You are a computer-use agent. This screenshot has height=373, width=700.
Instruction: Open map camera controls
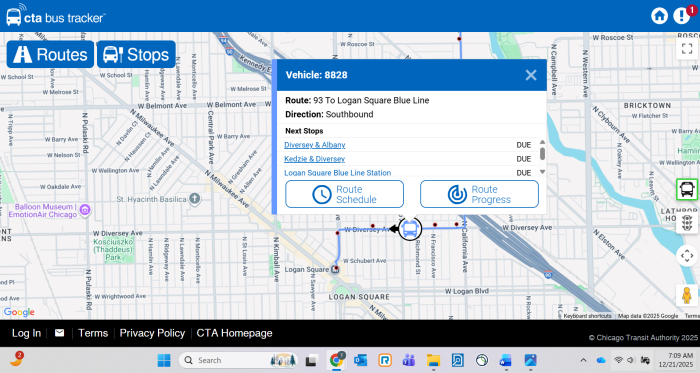coord(687,256)
